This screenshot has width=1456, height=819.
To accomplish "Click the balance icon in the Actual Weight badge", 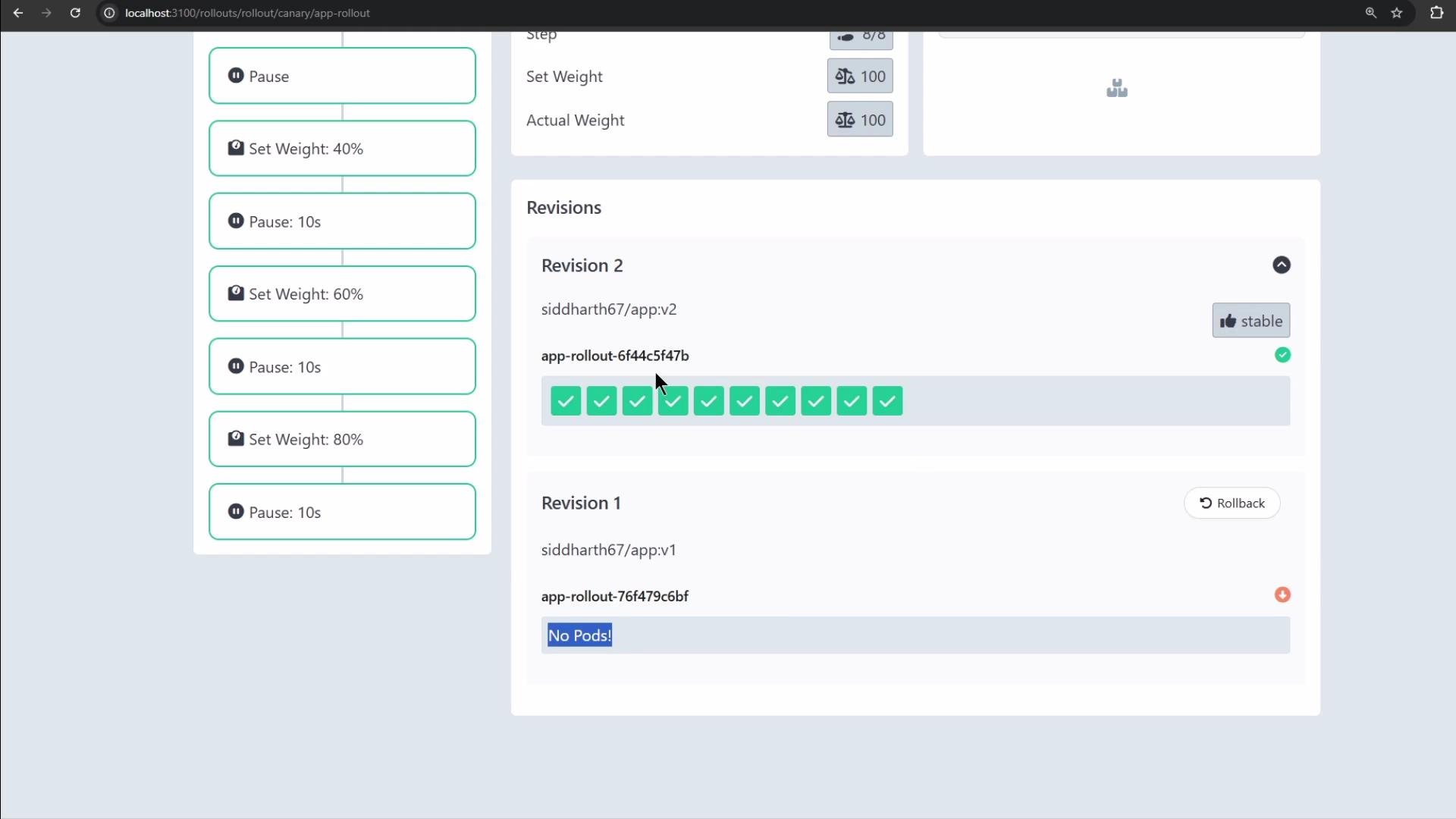I will pyautogui.click(x=845, y=120).
